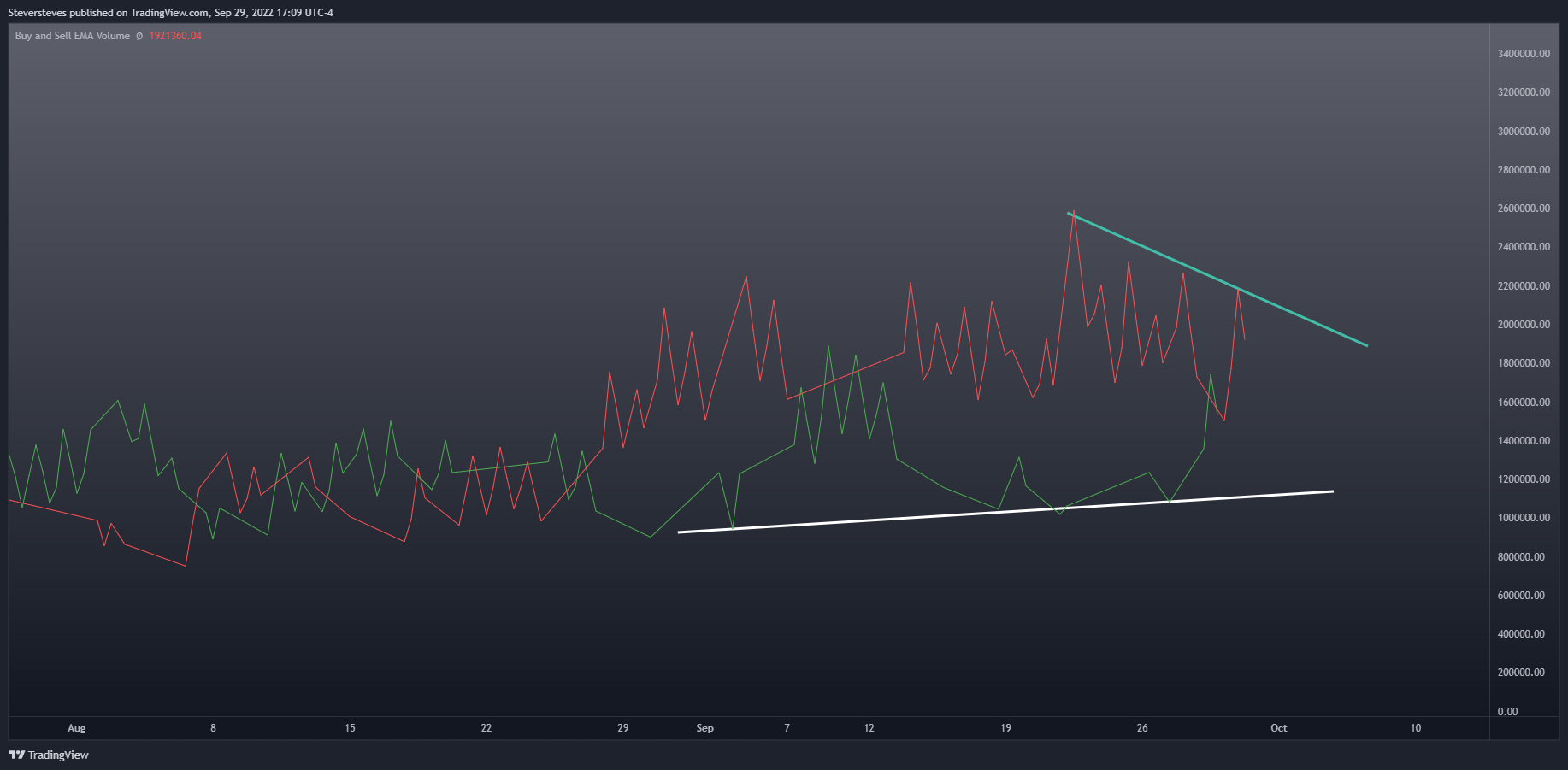Click the 12 date label on time axis

(x=869, y=728)
